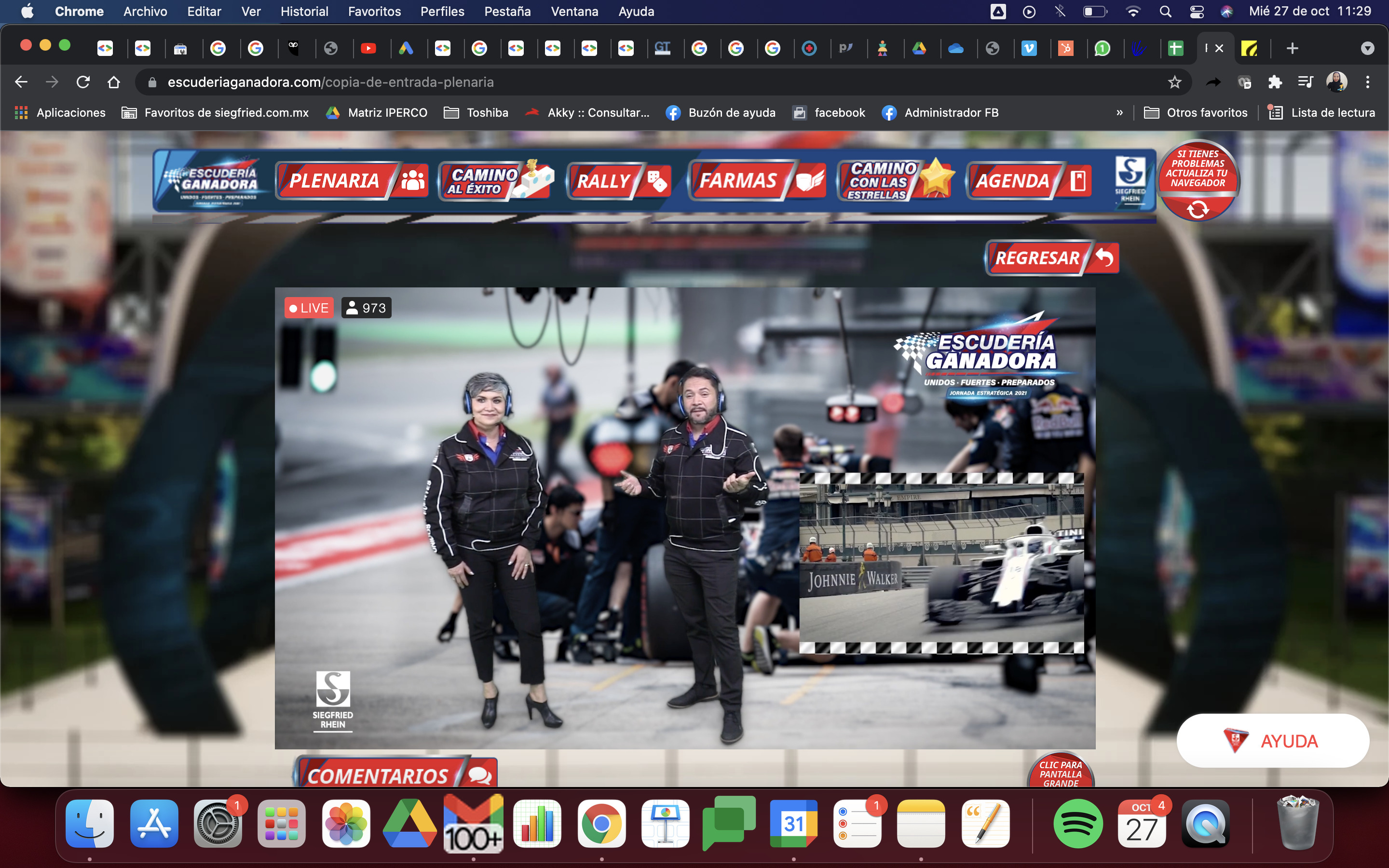
Task: Click the browser forward arrow
Action: click(52, 82)
